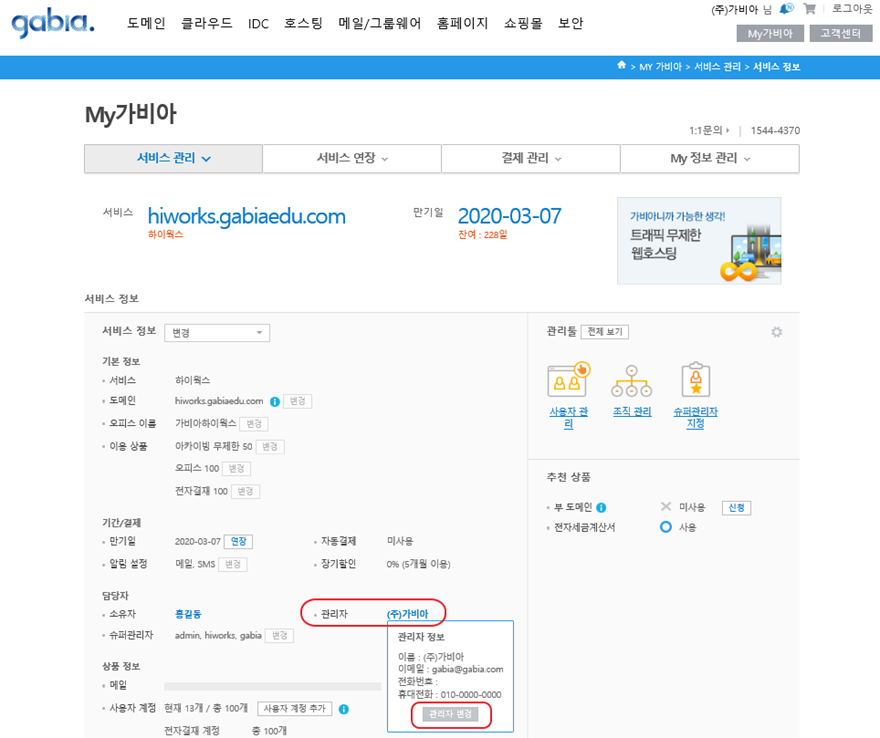Click the info icon next to 부 도메인
The image size is (880, 738).
click(601, 508)
